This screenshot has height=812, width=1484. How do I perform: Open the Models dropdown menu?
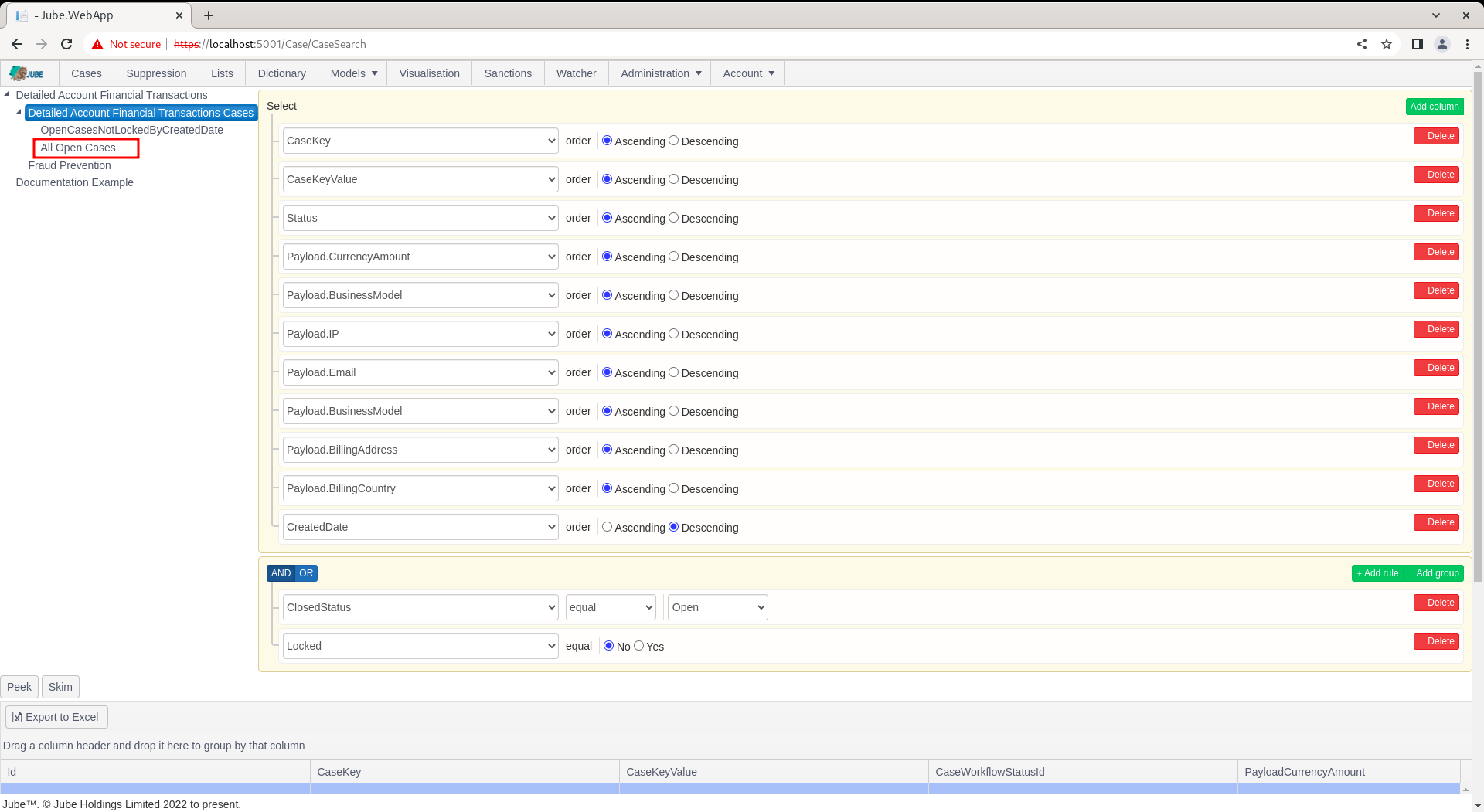point(354,73)
